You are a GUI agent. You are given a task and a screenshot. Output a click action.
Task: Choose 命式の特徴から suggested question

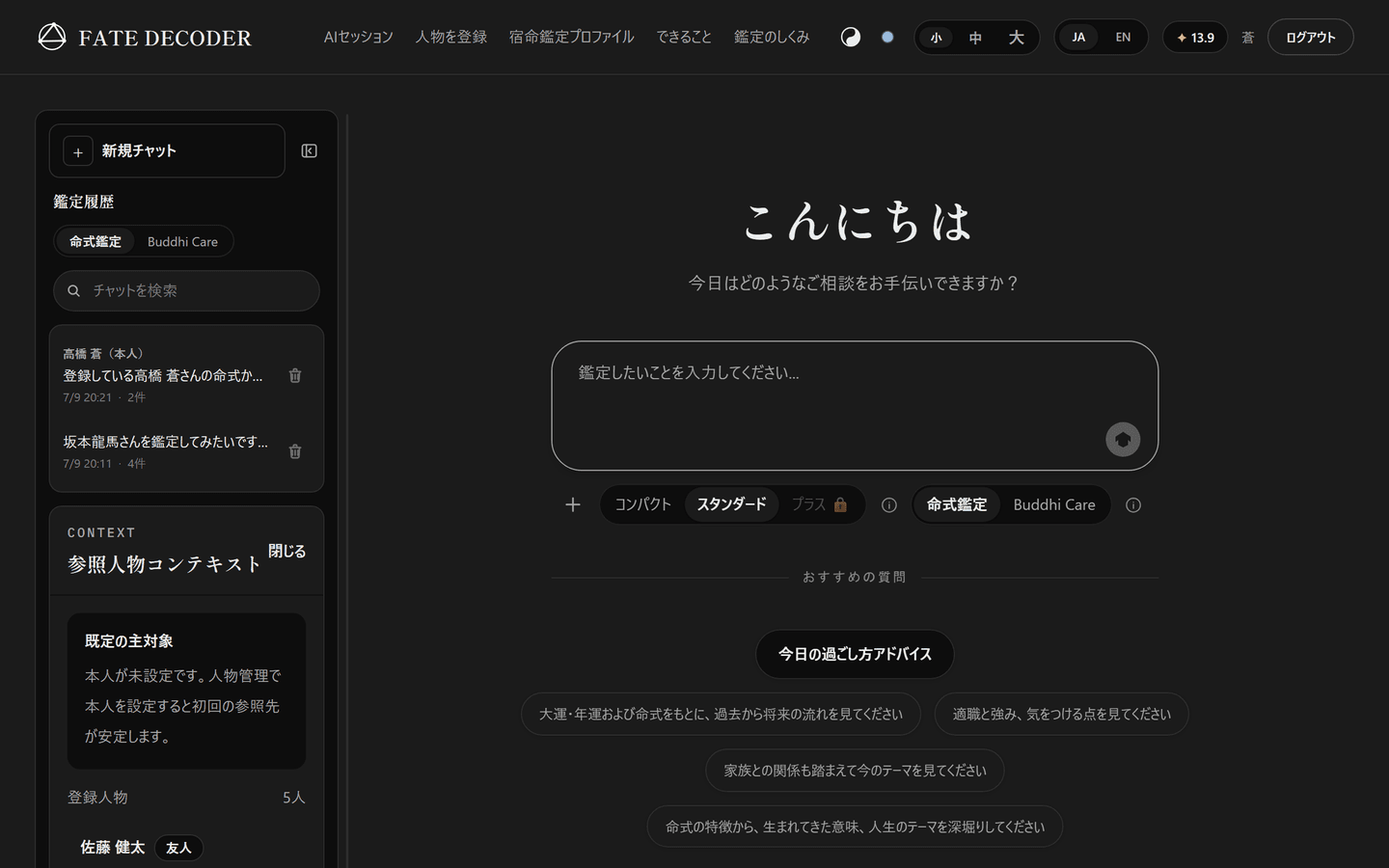point(855,827)
